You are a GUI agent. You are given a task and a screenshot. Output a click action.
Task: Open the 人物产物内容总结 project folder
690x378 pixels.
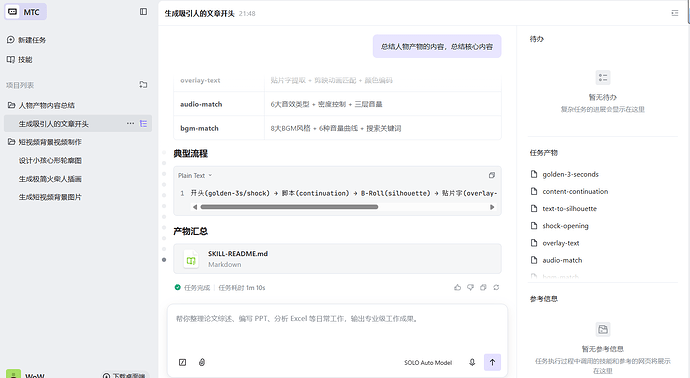(42, 105)
